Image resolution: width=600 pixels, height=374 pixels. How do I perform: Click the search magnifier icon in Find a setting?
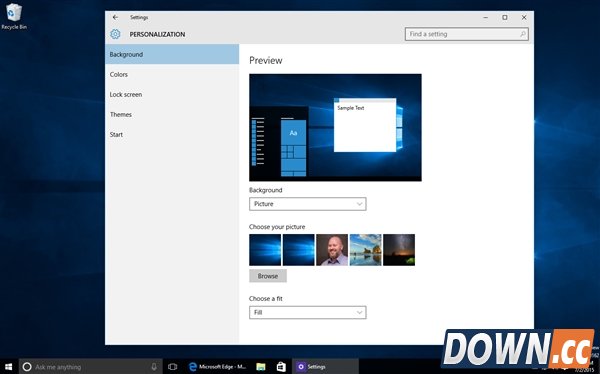pos(523,34)
